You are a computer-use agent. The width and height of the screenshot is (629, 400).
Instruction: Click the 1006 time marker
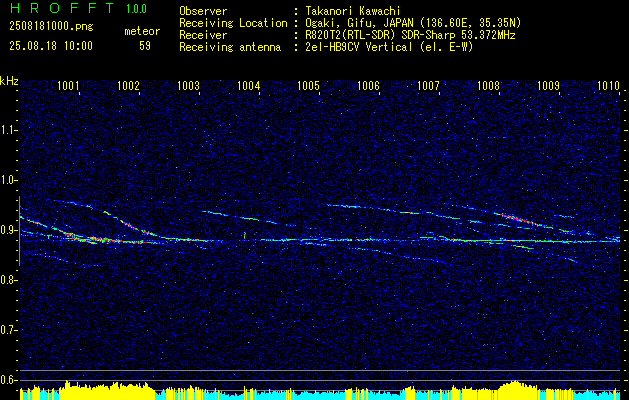coord(368,85)
